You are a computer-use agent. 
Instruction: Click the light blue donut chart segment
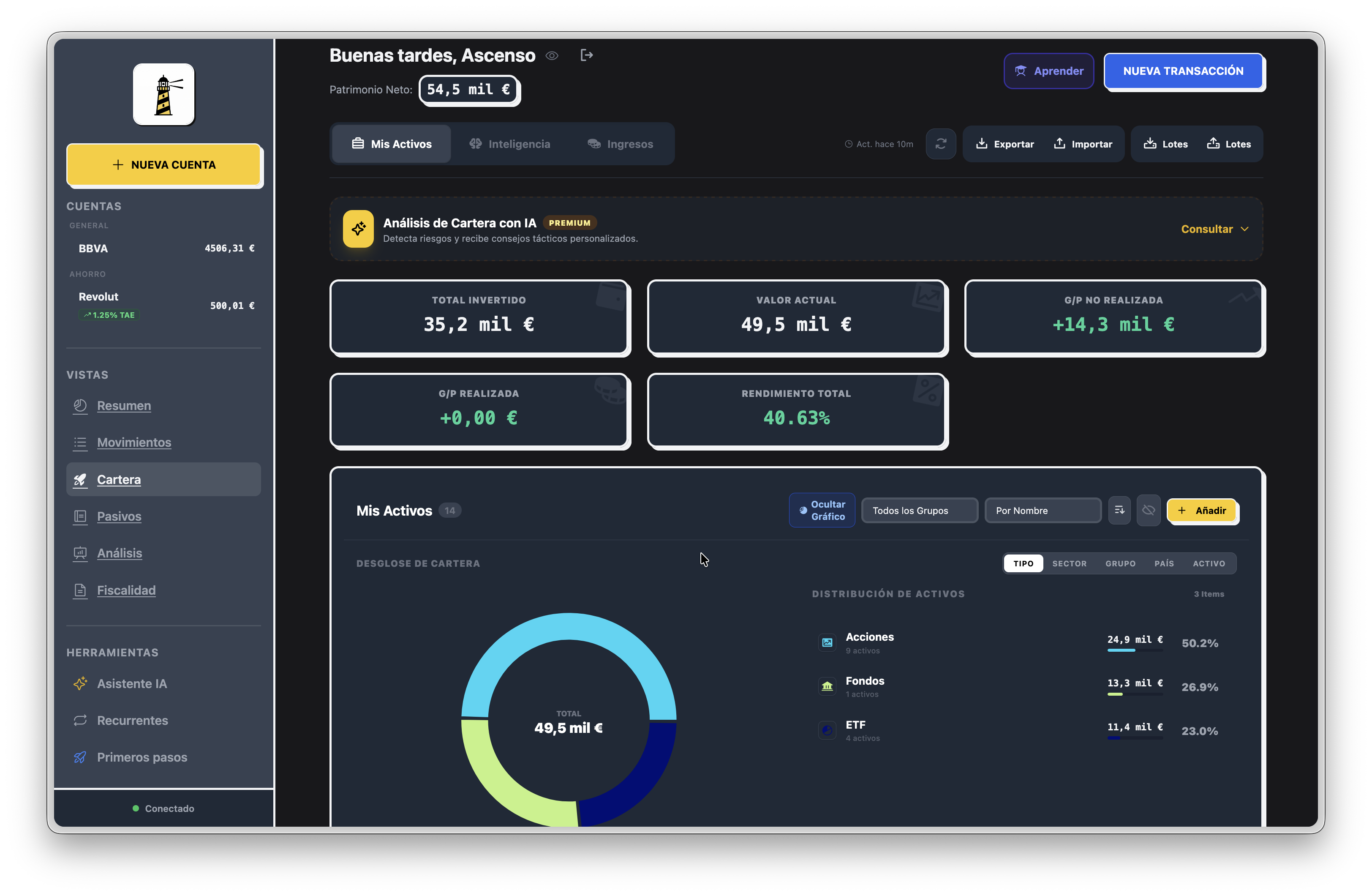coord(569,626)
